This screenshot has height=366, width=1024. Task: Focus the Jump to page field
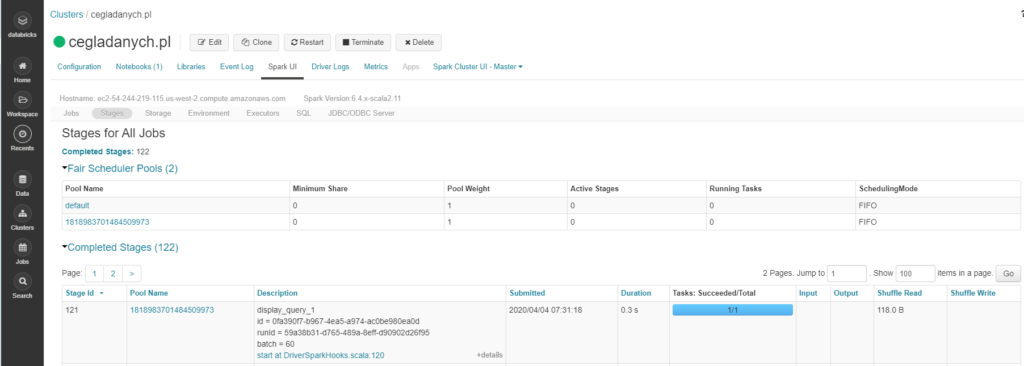(x=847, y=273)
